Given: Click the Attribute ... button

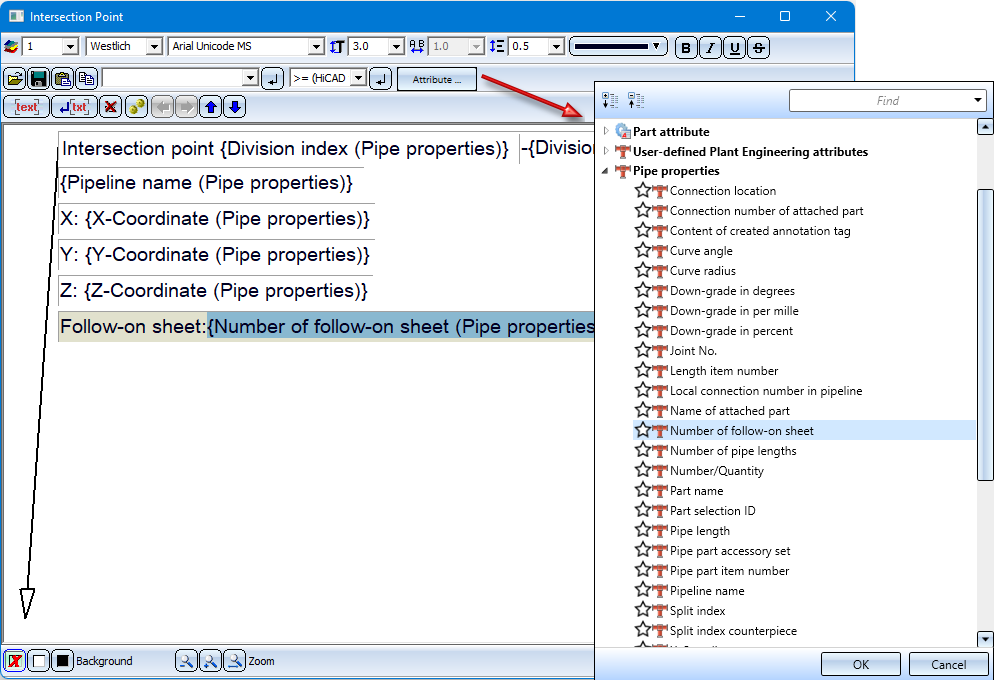Looking at the screenshot, I should point(436,79).
